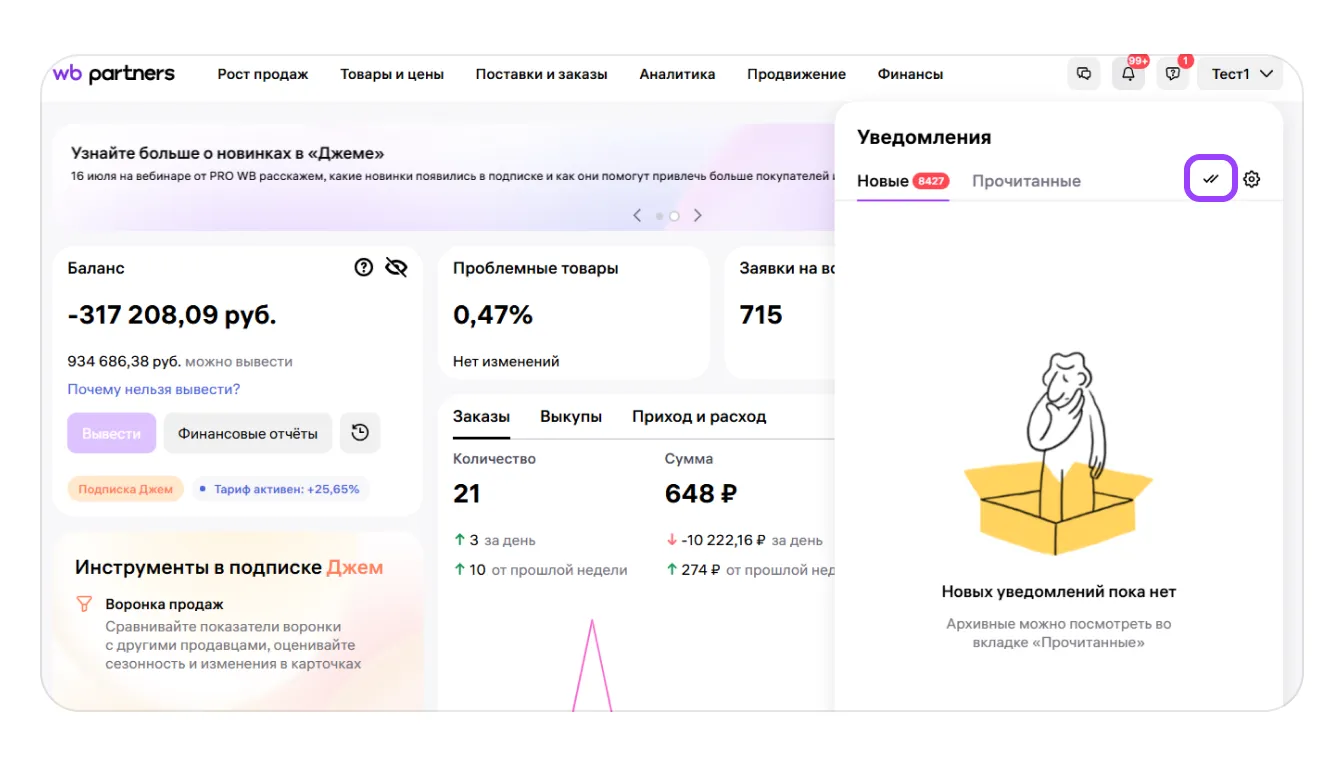This screenshot has height=766, width=1344.
Task: Click the Подписка Джем badge
Action: tap(126, 489)
